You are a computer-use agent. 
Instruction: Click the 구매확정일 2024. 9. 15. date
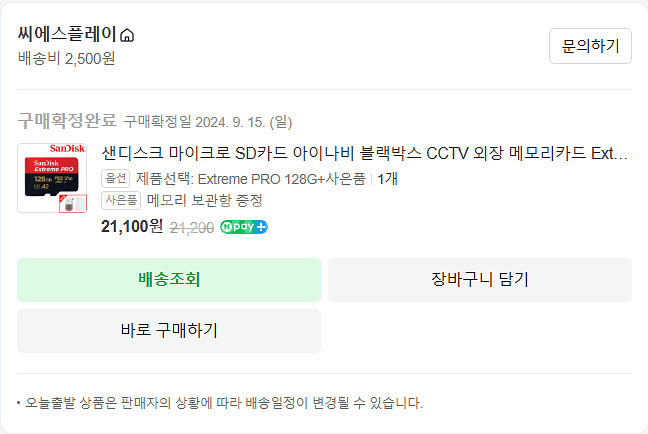(208, 123)
